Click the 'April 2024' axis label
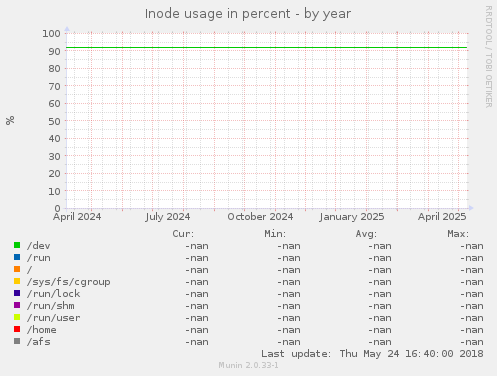The image size is (497, 376). (x=77, y=217)
